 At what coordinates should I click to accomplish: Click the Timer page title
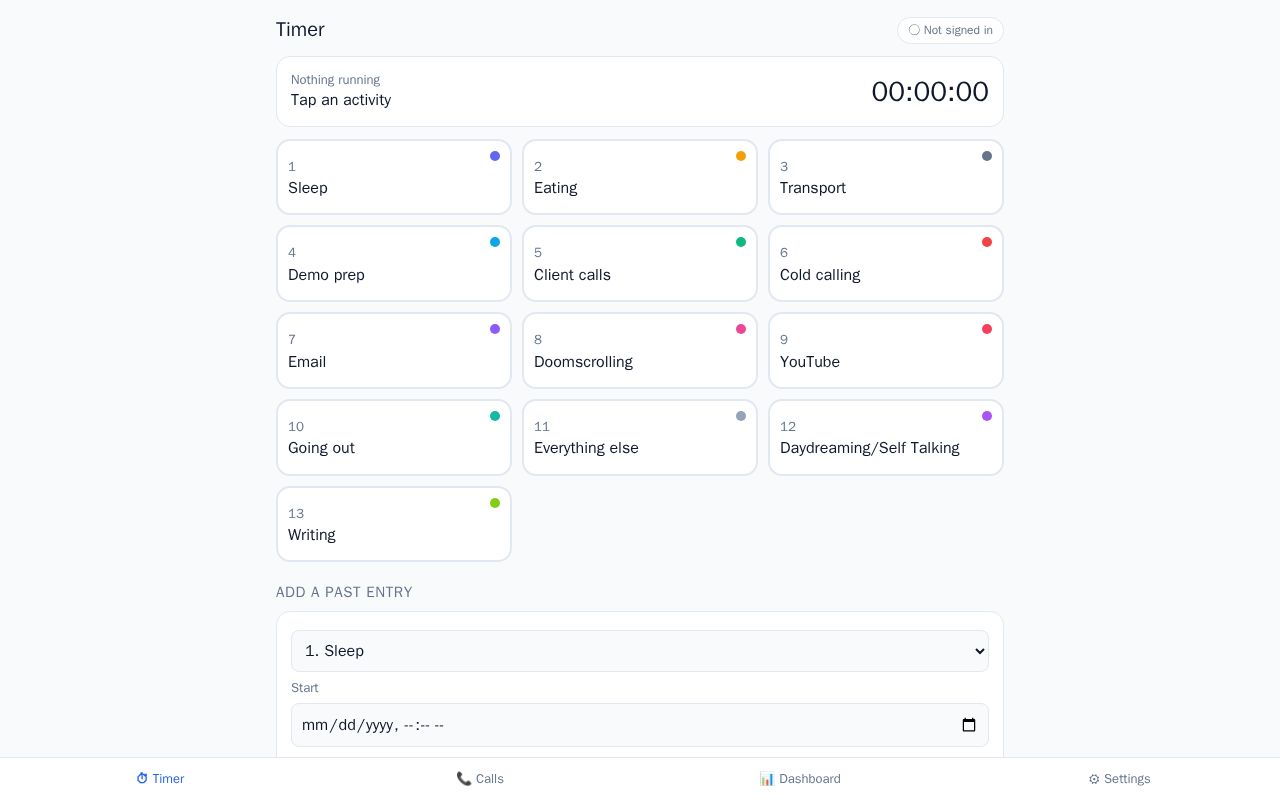point(300,30)
